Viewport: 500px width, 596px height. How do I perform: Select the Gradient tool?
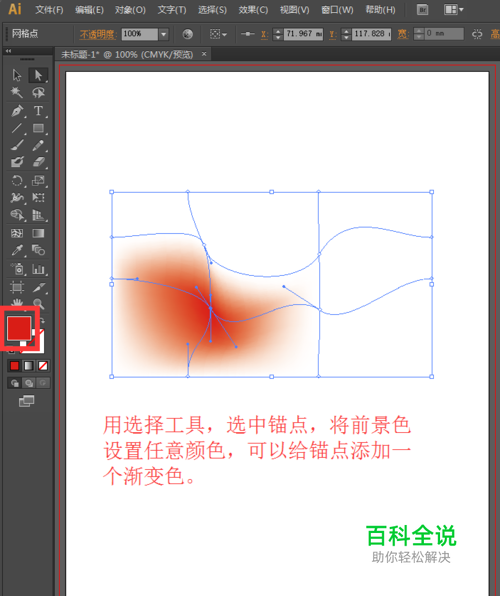point(38,233)
